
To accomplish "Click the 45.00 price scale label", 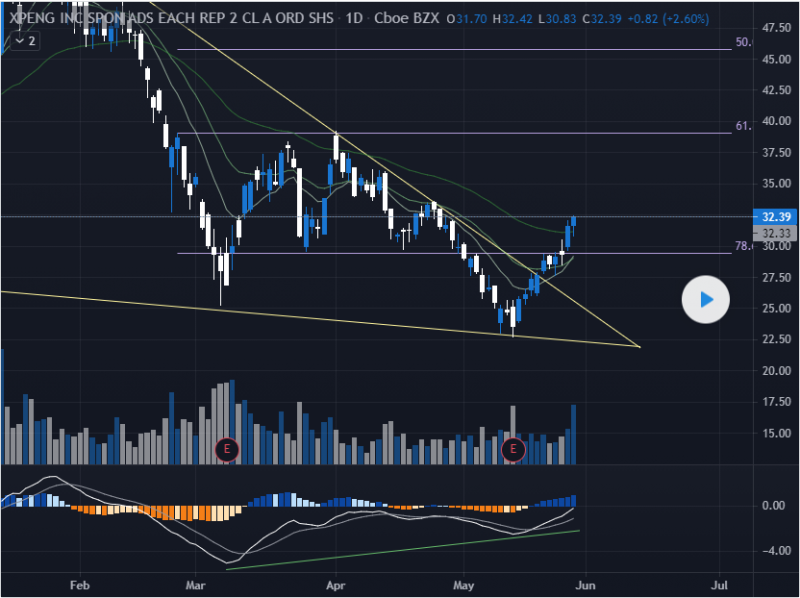I will tap(777, 59).
